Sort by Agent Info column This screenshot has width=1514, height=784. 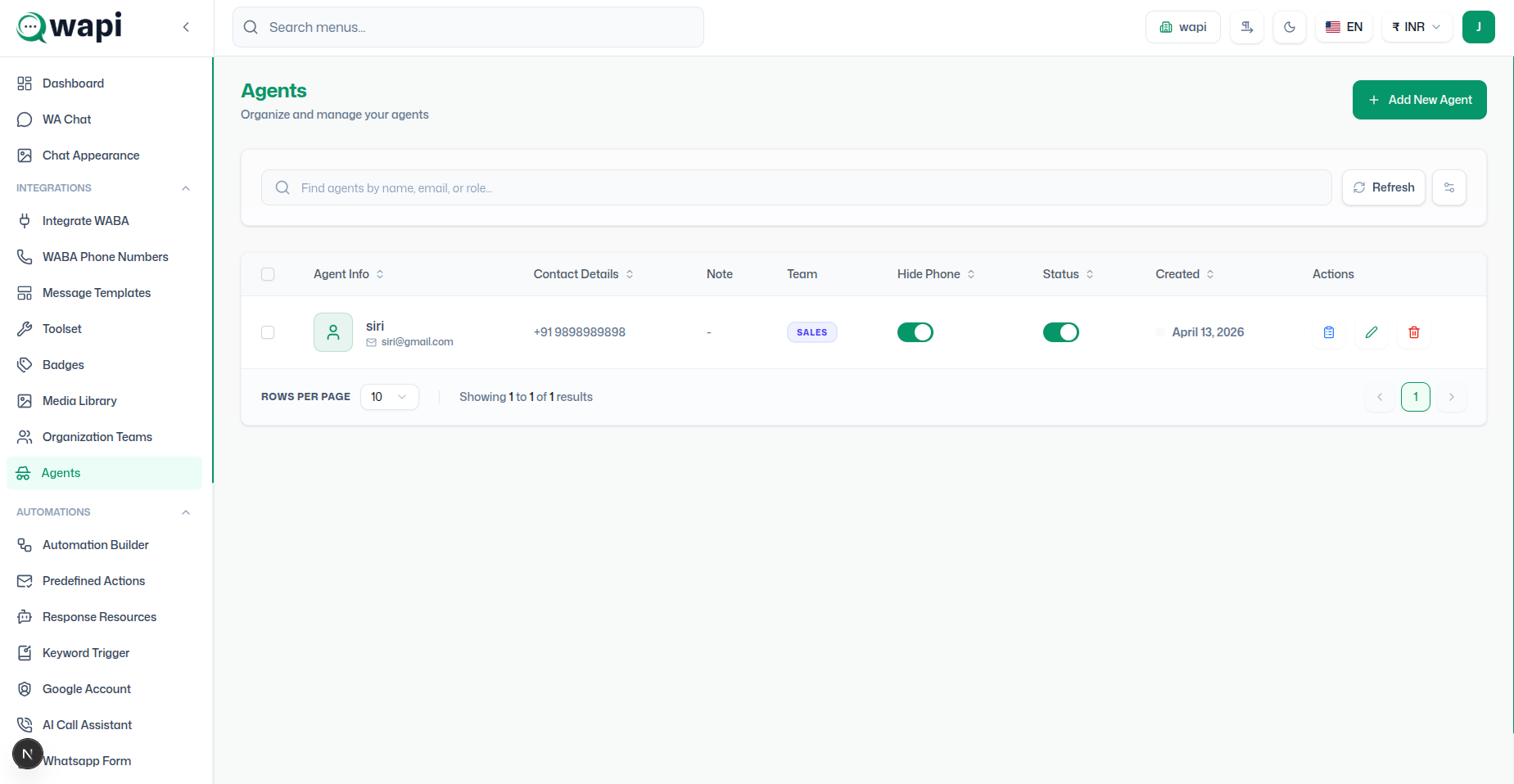tap(349, 274)
